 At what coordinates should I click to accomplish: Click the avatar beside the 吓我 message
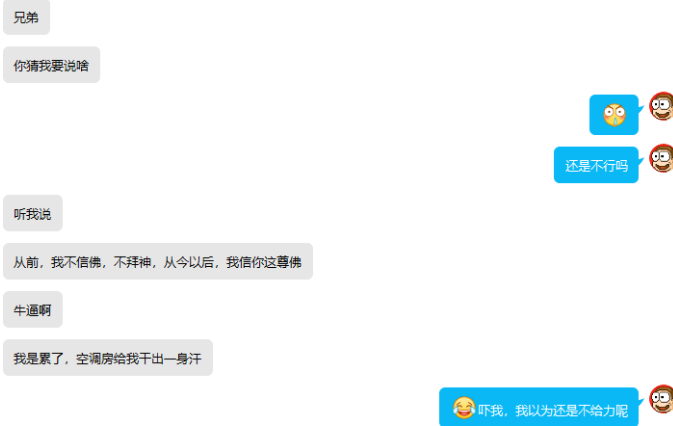click(x=661, y=399)
